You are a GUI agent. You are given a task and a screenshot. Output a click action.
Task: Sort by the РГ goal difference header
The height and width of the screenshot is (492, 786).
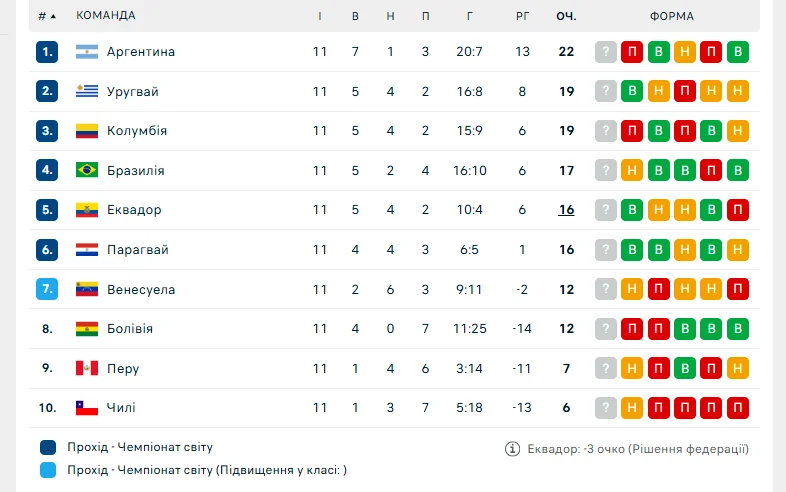pyautogui.click(x=523, y=16)
